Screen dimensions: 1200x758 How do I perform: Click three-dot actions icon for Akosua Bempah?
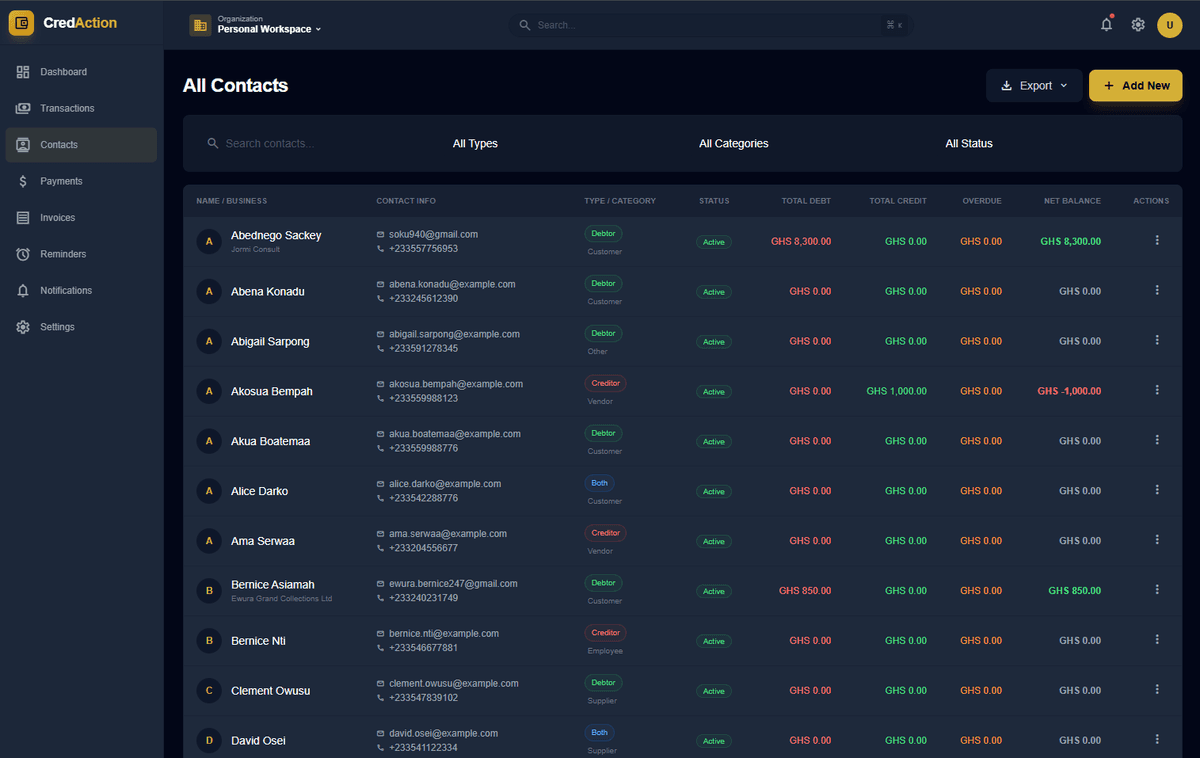point(1157,390)
